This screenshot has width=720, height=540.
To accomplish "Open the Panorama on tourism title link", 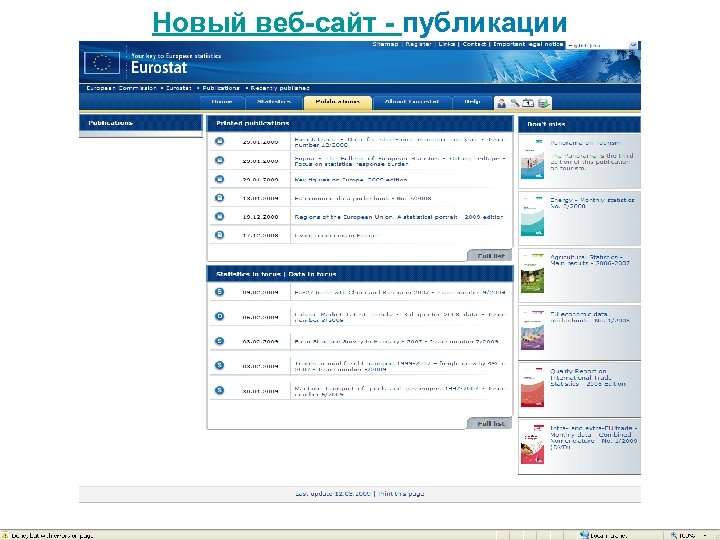I will 586,143.
